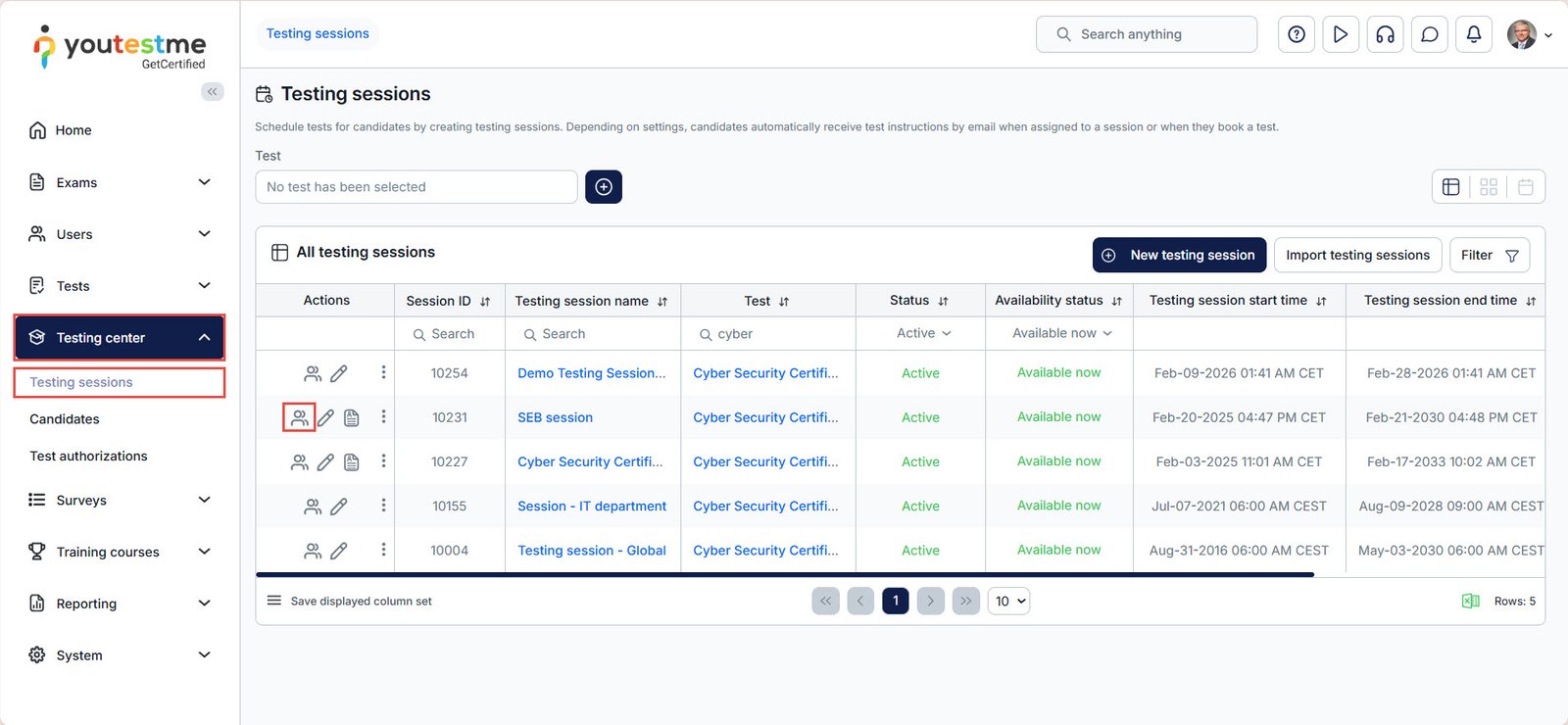
Task: Click the add test plus button
Action: [604, 187]
